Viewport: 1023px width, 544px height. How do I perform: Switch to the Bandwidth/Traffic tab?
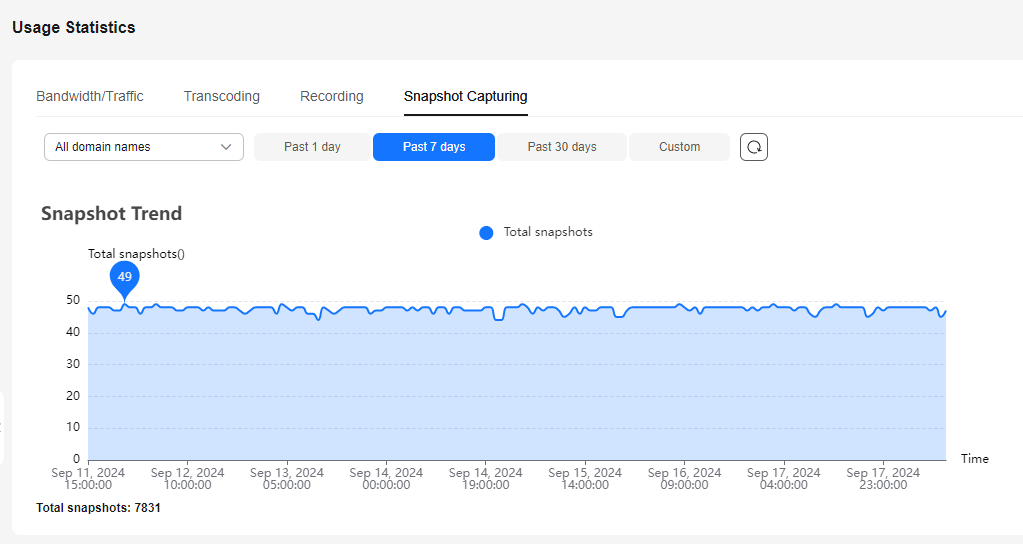pos(90,96)
